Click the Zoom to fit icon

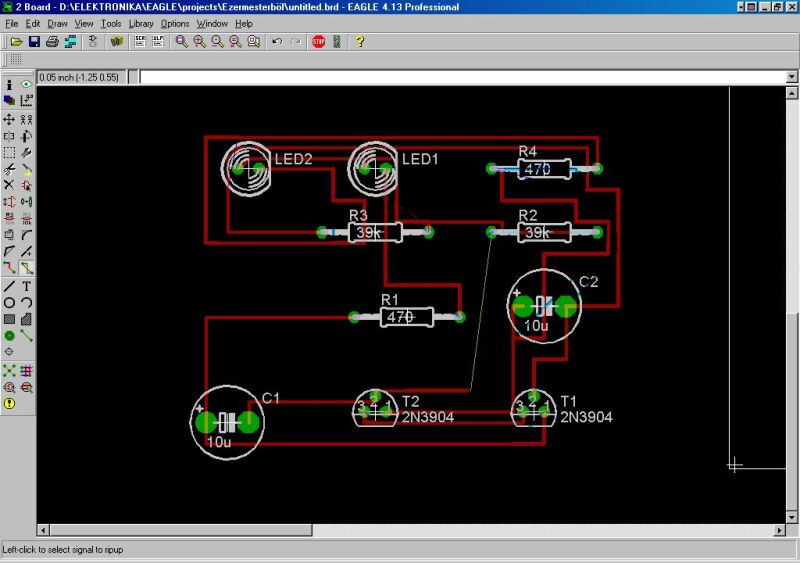(181, 41)
